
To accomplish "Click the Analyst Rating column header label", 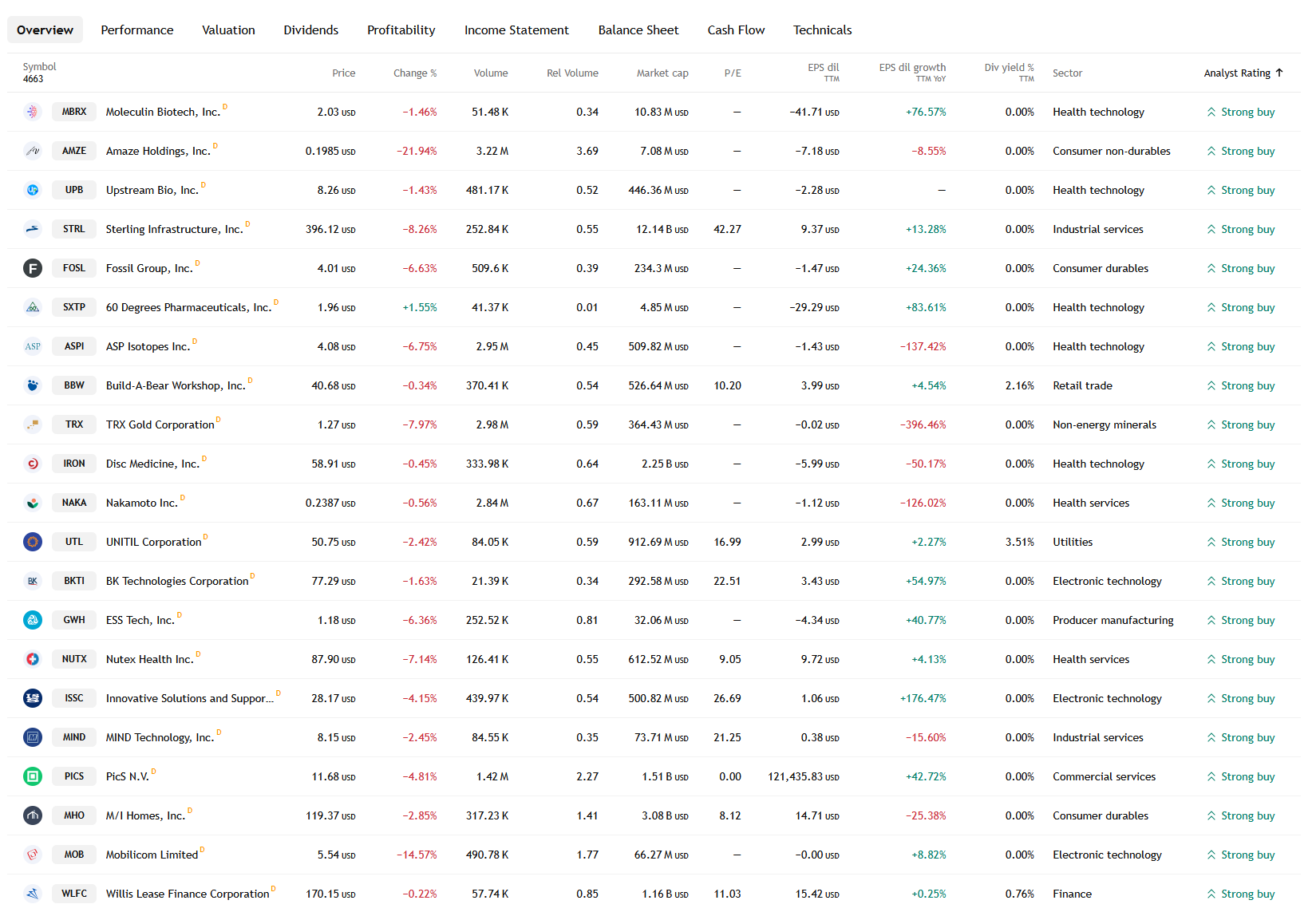I will (x=1237, y=73).
